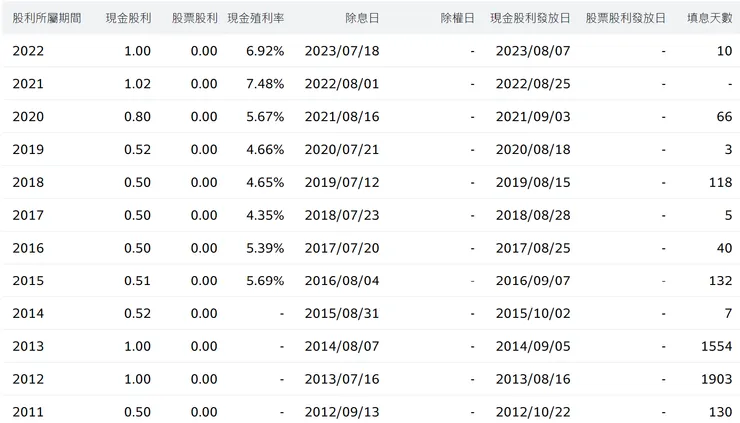740x423 pixels.
Task: Click the 除權日 column header
Action: point(457,18)
